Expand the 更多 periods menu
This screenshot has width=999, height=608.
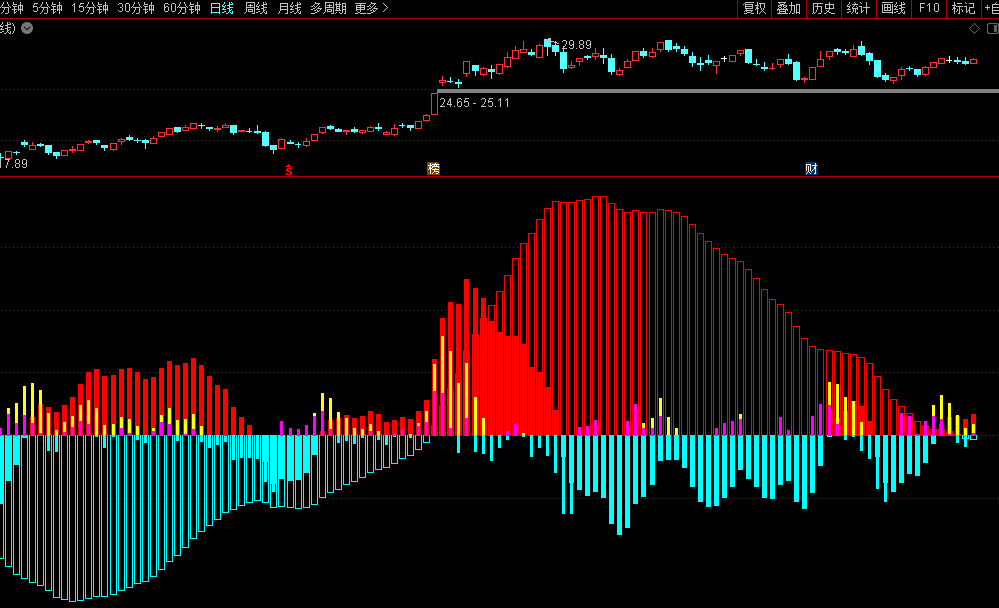pos(371,9)
